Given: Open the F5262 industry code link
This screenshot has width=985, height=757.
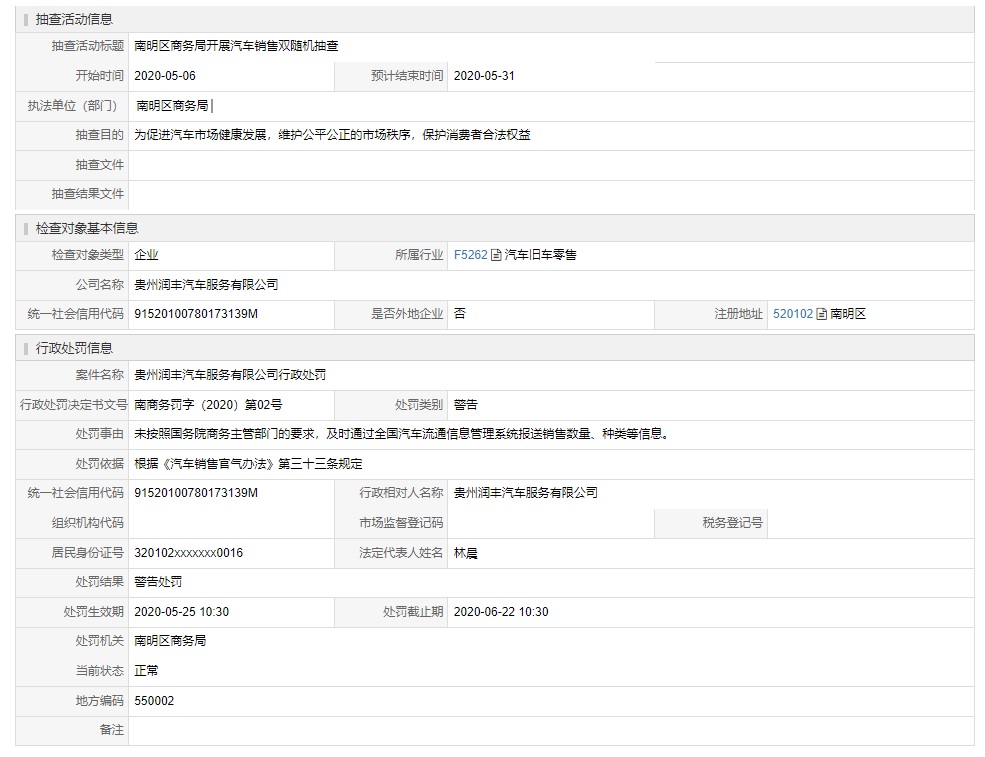Looking at the screenshot, I should click(x=470, y=256).
